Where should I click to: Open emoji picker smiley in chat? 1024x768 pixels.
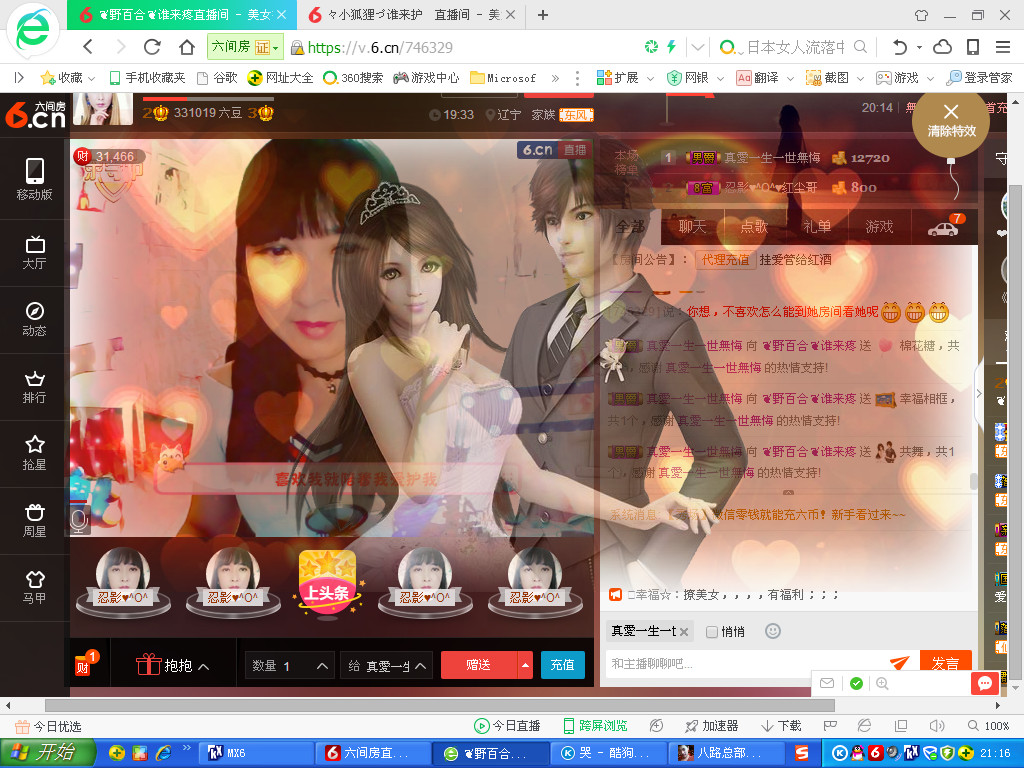point(773,631)
